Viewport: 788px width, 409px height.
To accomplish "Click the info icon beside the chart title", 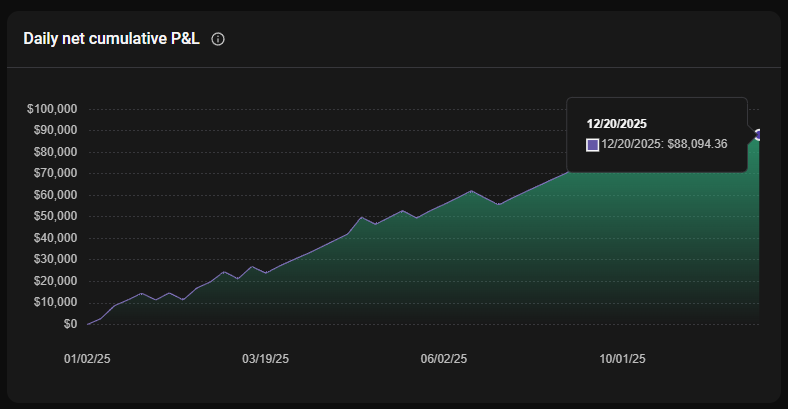I will (218, 39).
